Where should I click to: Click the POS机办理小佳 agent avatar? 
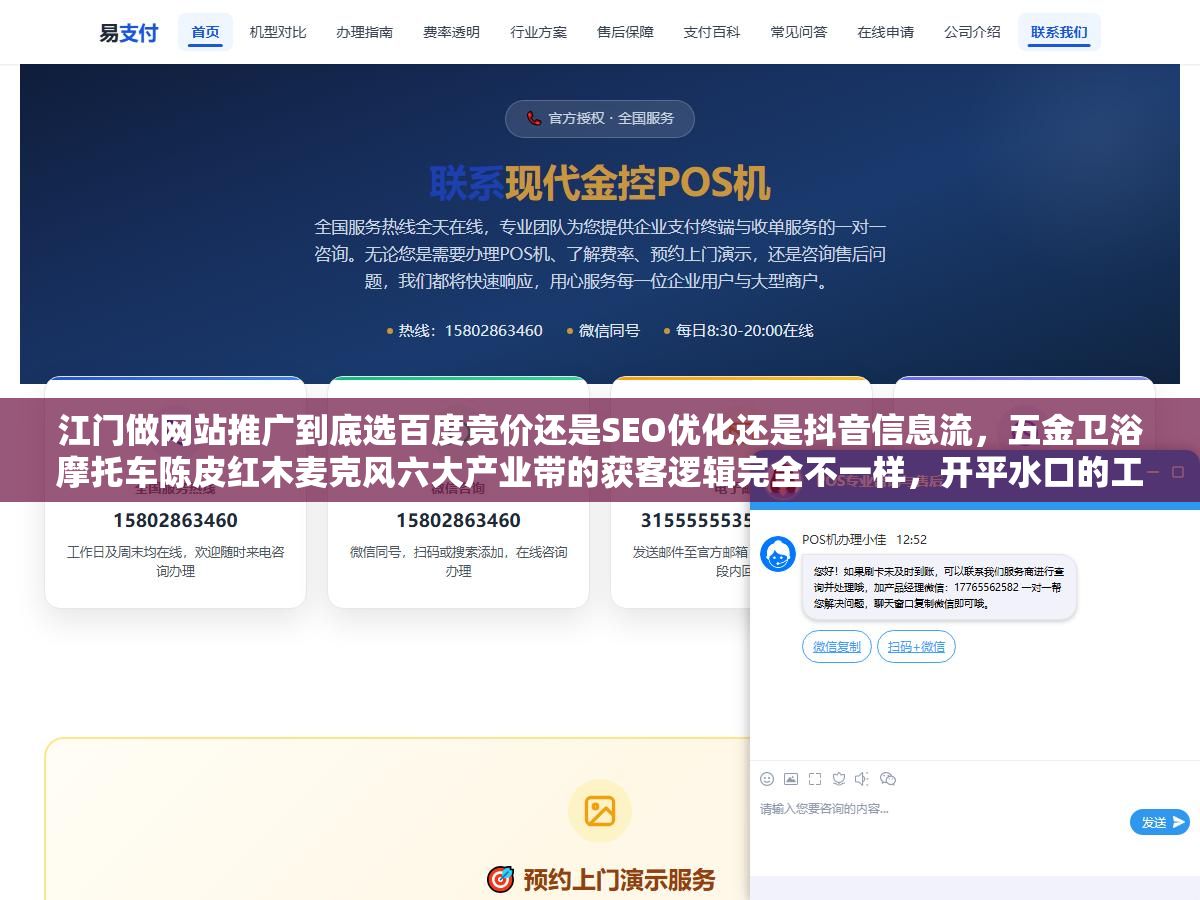point(778,554)
